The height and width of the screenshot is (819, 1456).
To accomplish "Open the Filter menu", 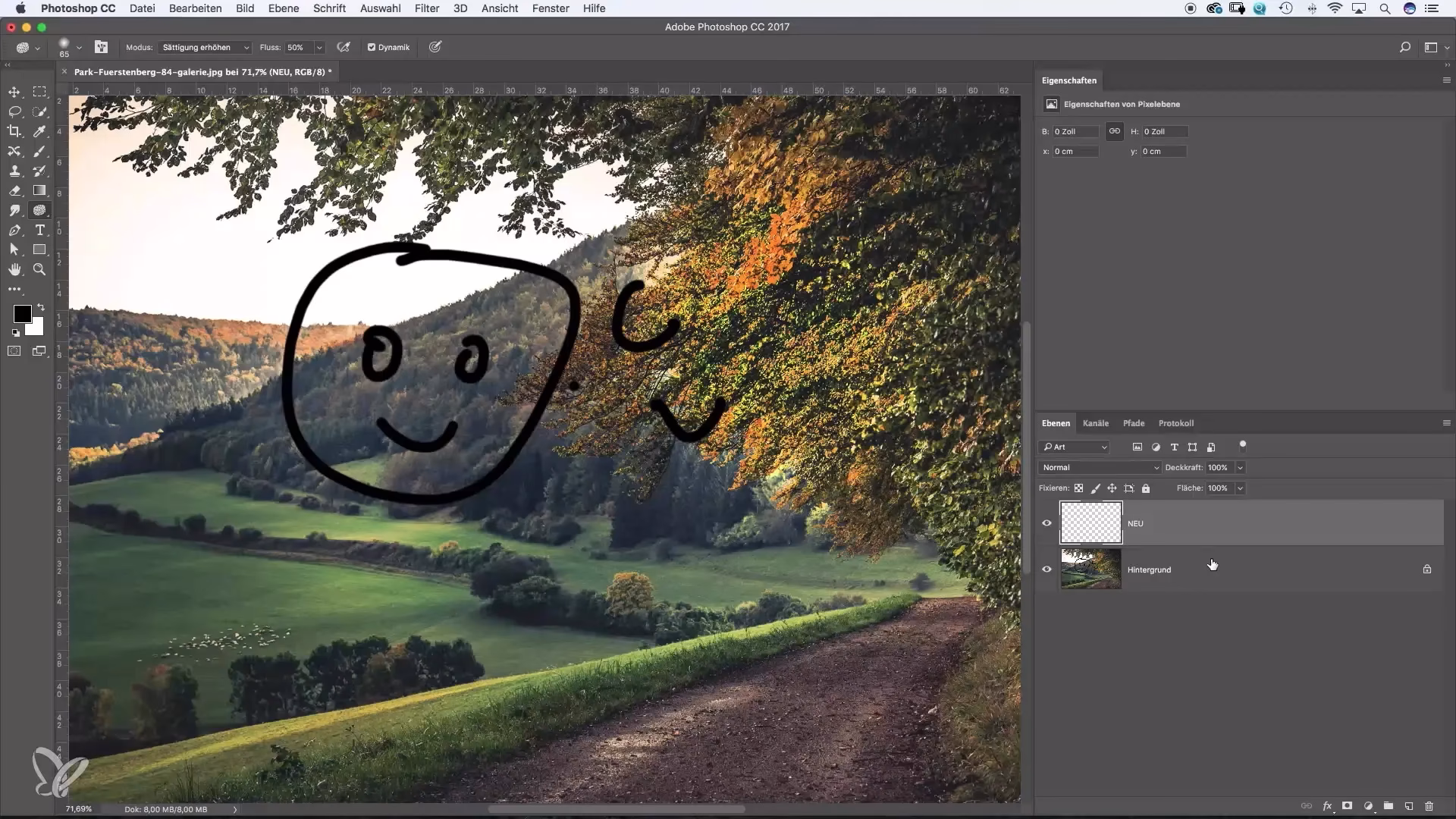I will coord(426,8).
